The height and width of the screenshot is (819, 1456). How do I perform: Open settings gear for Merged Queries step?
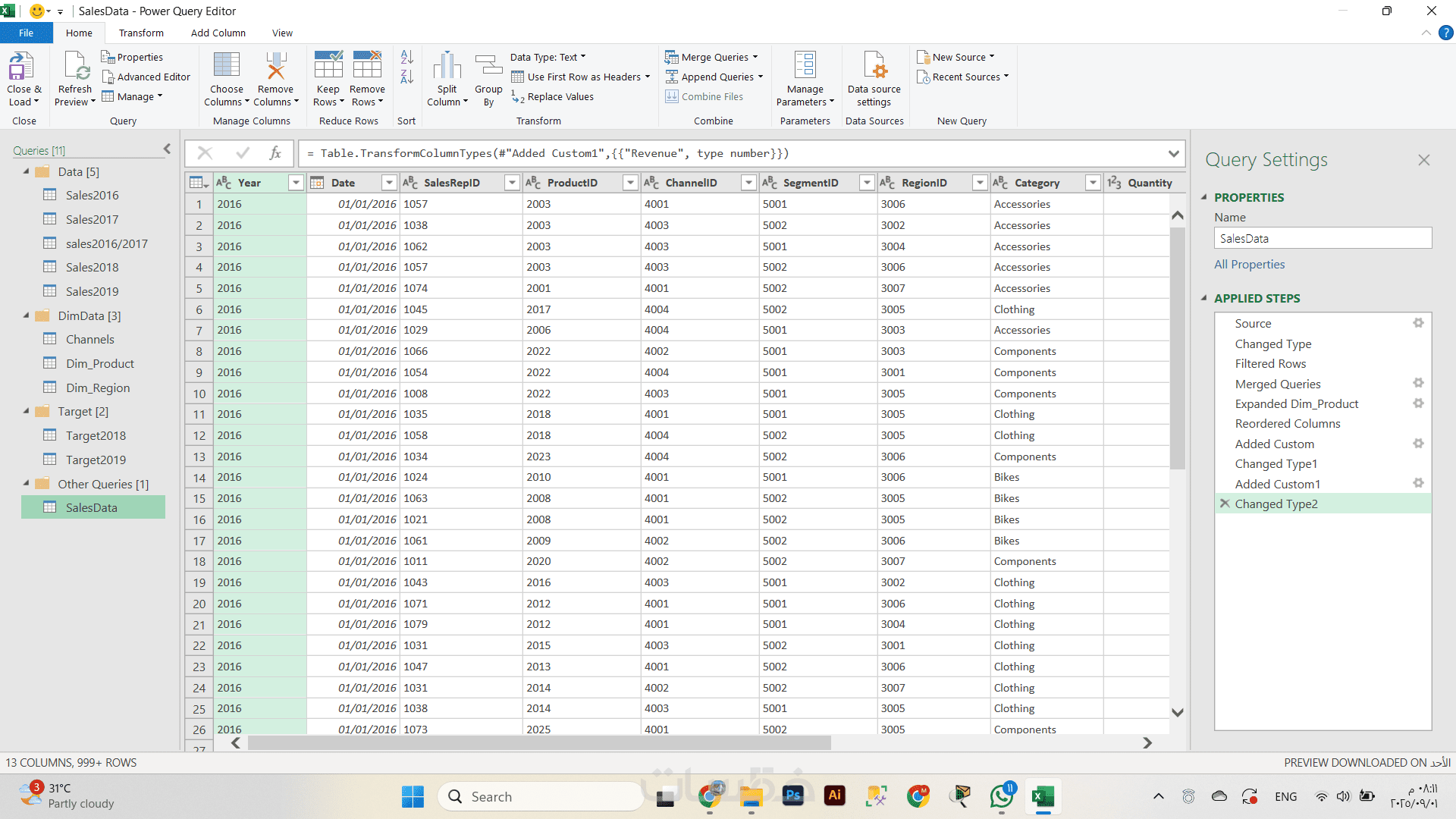(1418, 383)
